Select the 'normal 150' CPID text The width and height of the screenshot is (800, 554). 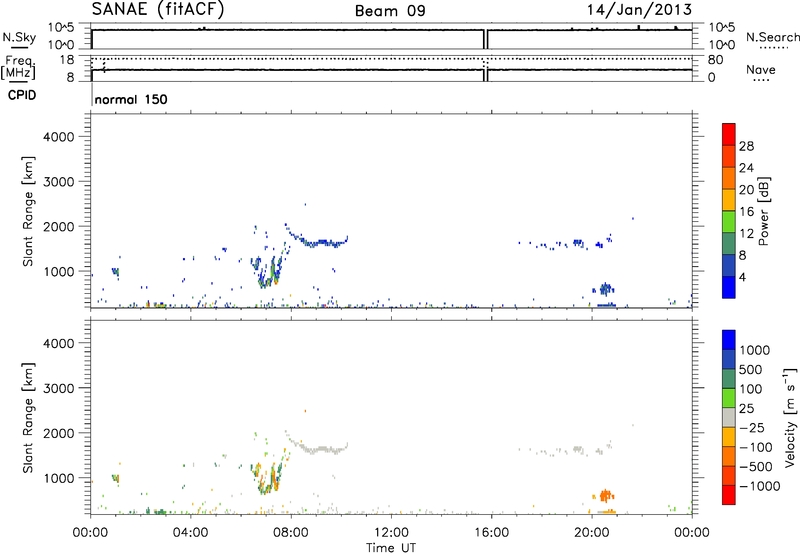coord(131,99)
